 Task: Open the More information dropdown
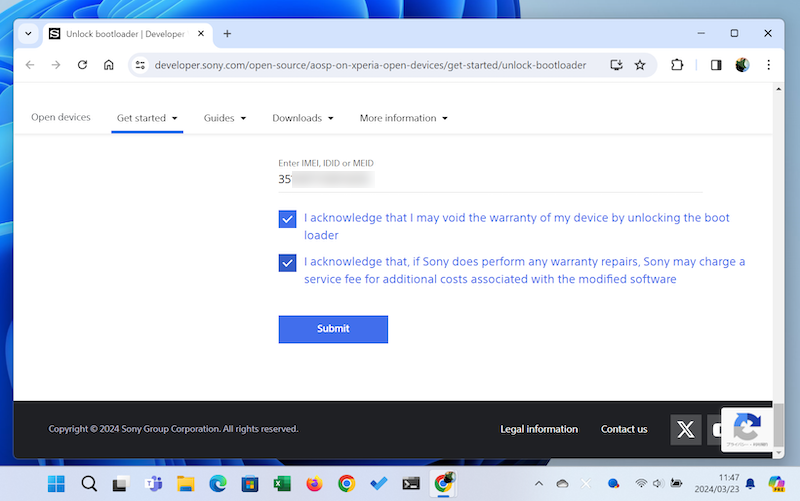403,118
